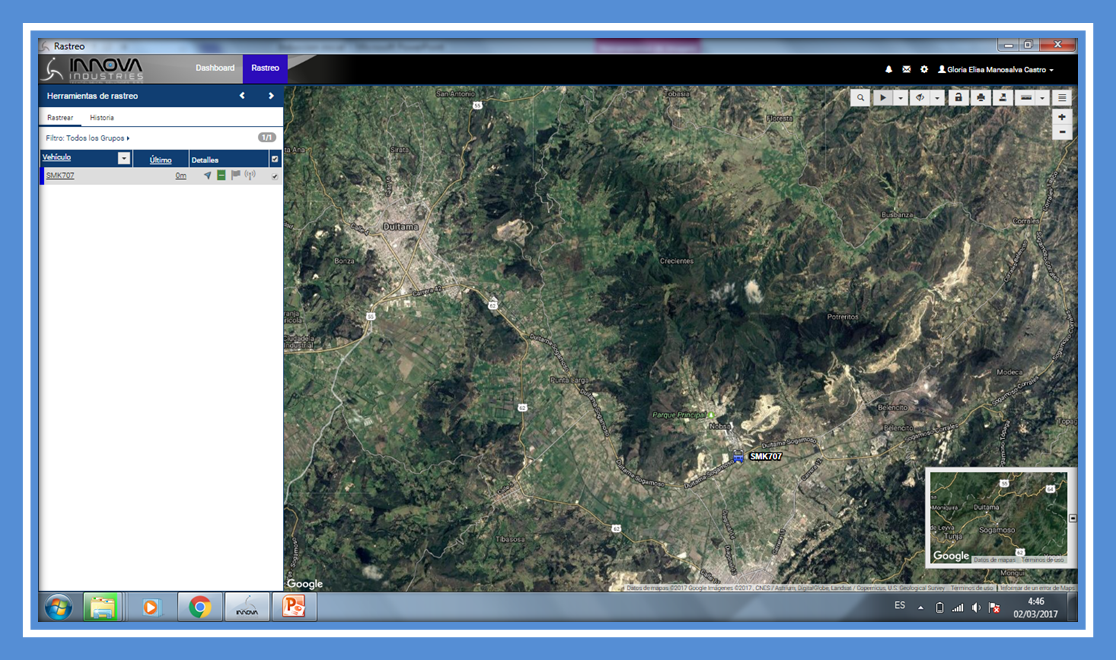Click the flag icon in SMK707 row
Viewport: 1116px width, 660px height.
236,176
